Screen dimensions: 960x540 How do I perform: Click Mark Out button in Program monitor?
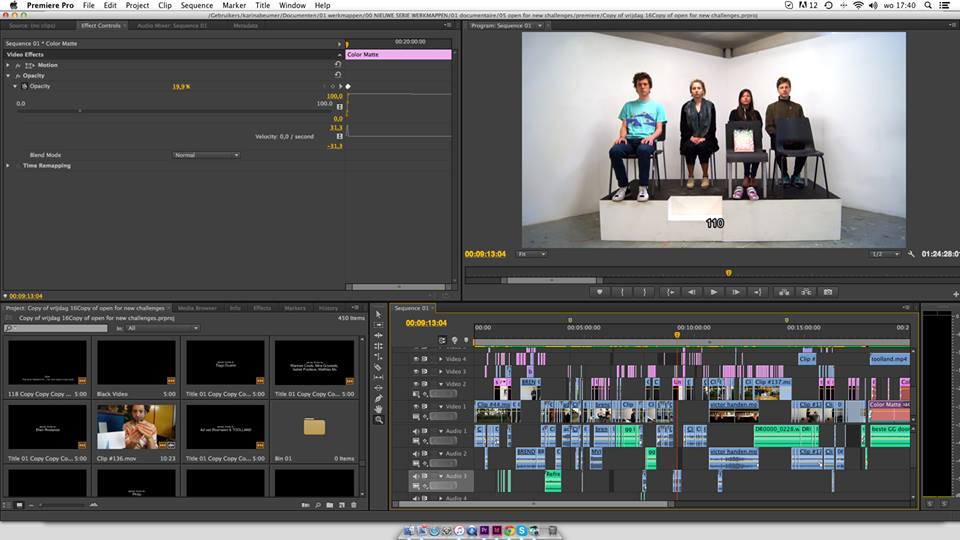tap(644, 292)
